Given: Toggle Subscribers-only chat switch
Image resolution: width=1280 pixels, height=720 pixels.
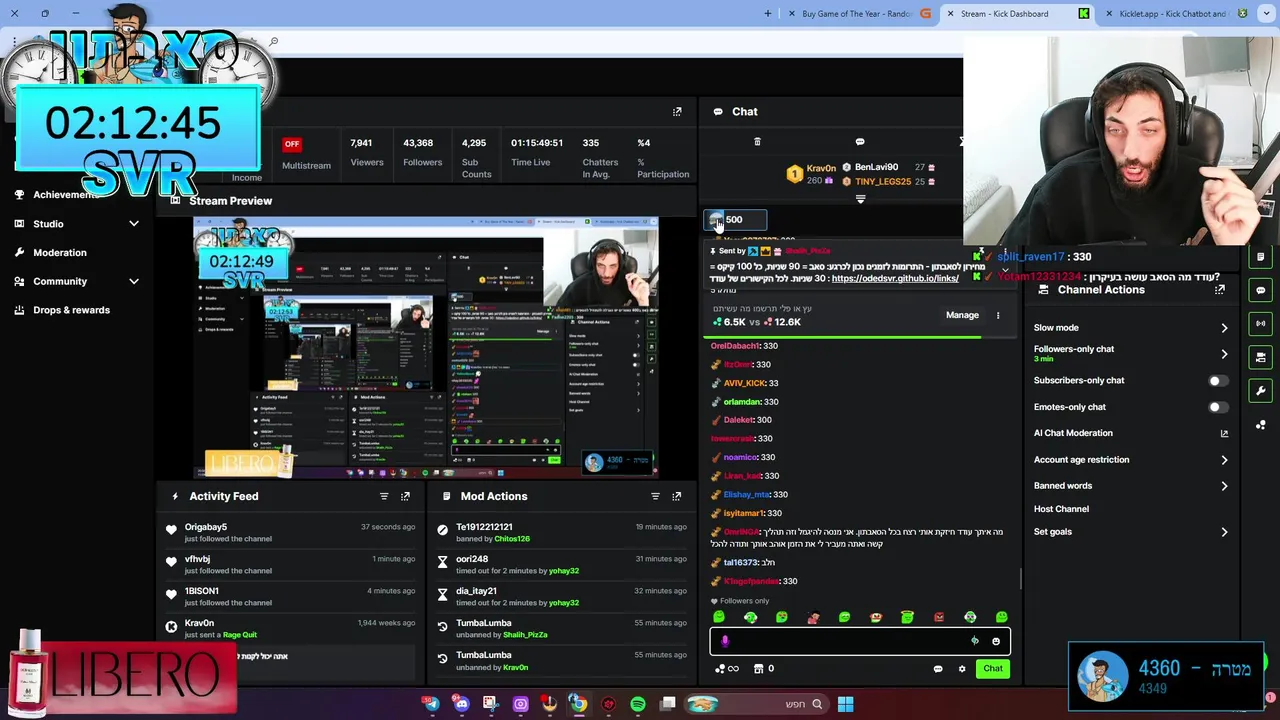Looking at the screenshot, I should pyautogui.click(x=1217, y=381).
